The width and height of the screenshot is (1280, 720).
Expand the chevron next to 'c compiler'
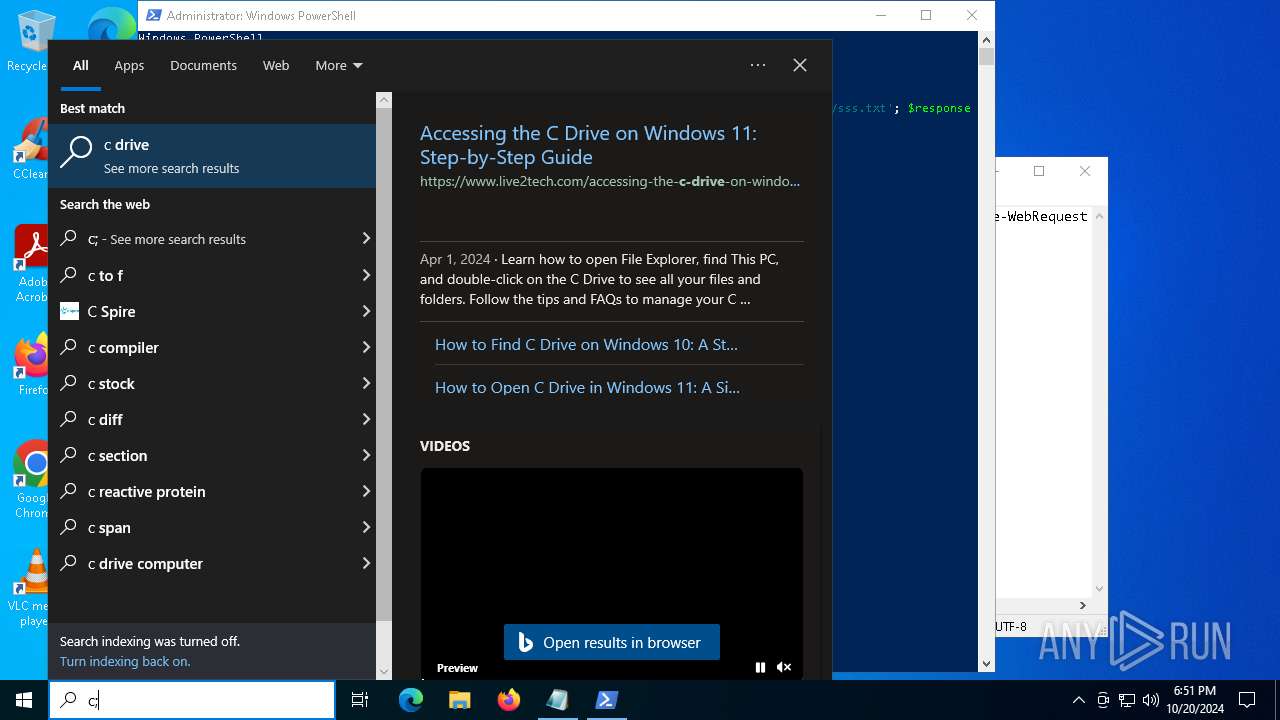click(x=366, y=347)
